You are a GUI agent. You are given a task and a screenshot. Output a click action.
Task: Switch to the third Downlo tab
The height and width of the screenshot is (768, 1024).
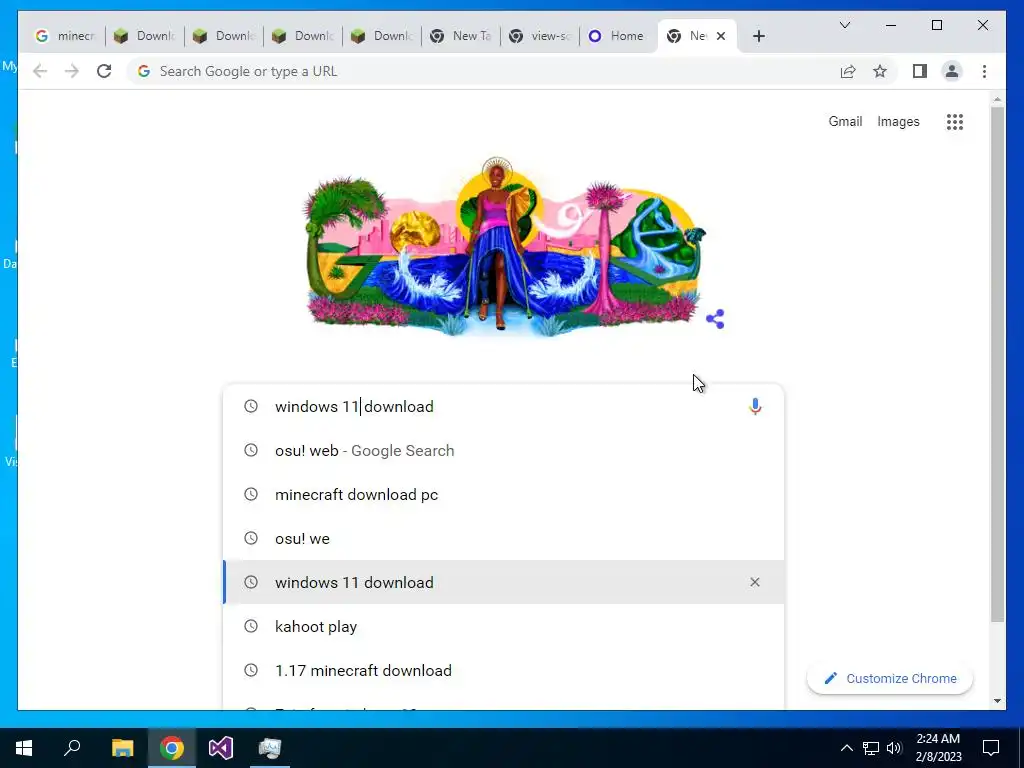pos(303,36)
